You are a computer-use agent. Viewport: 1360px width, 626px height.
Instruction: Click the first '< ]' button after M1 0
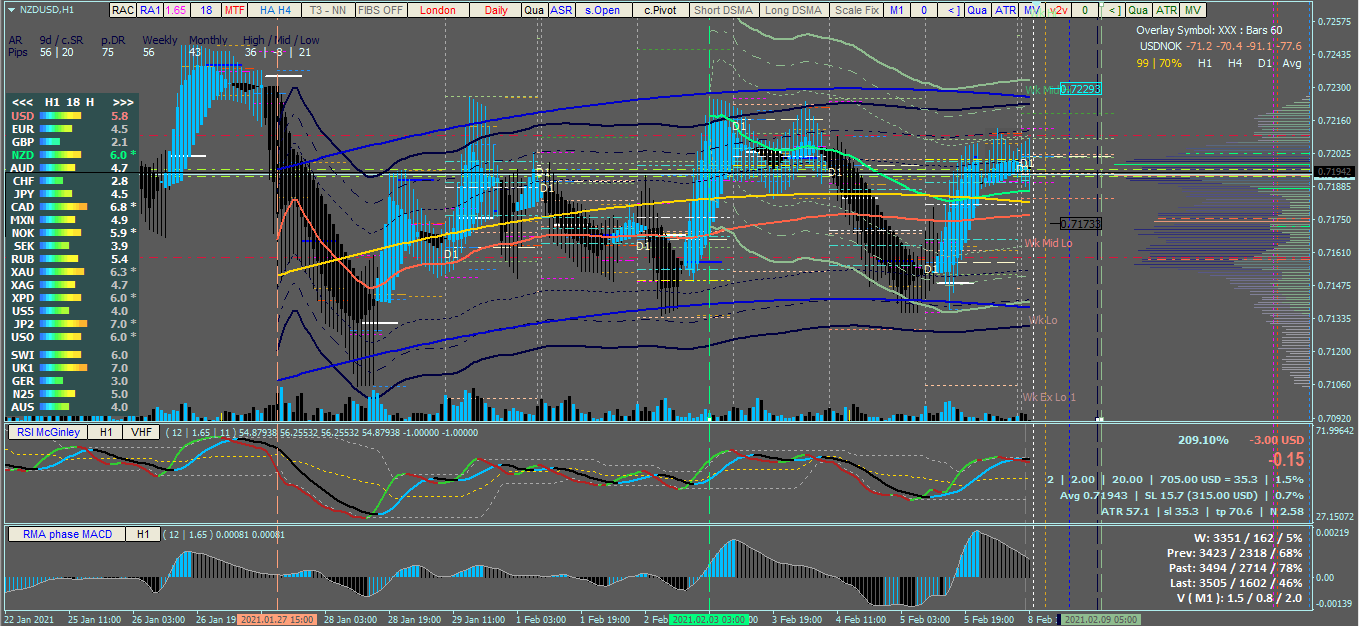[953, 10]
